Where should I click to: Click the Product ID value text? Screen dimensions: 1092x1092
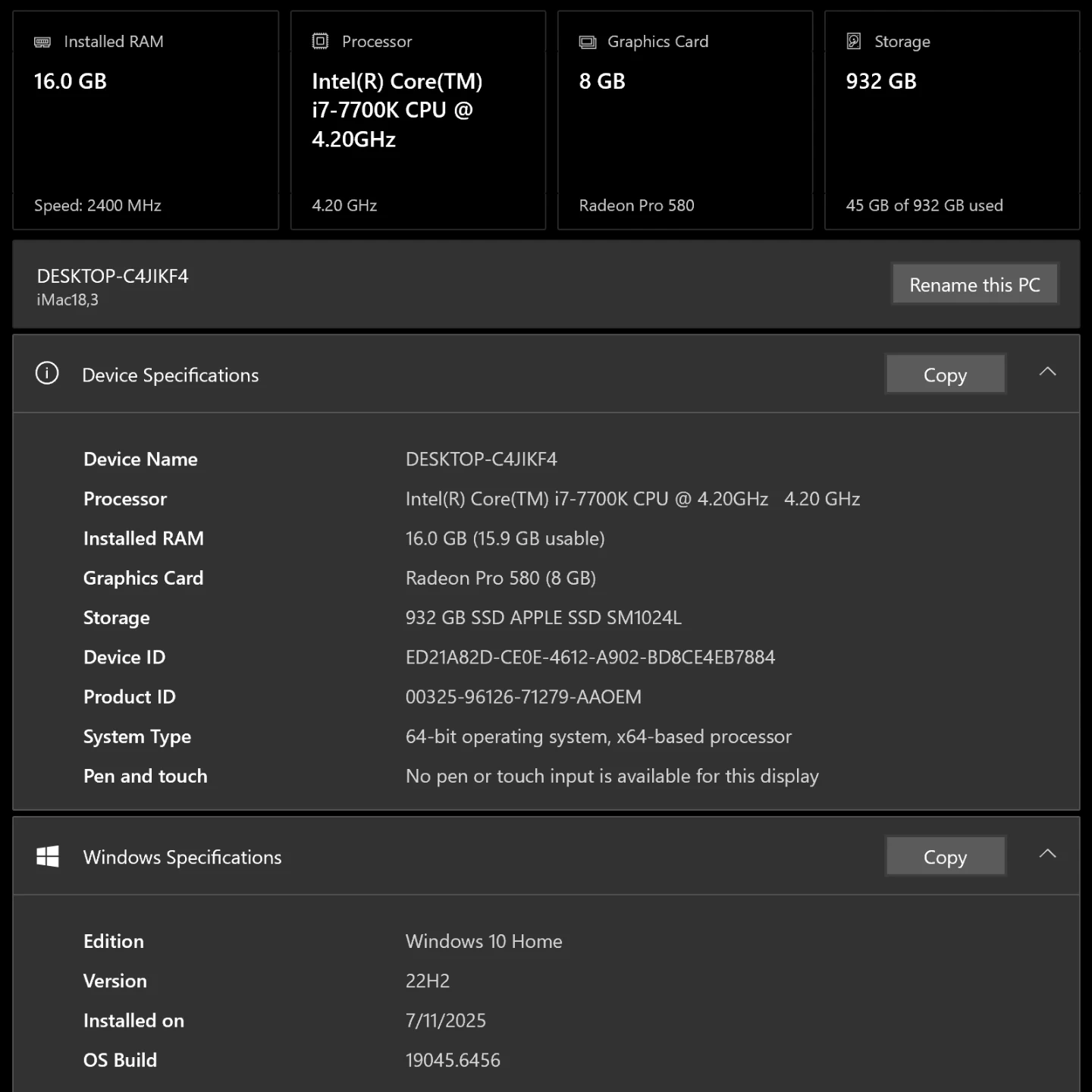[523, 697]
